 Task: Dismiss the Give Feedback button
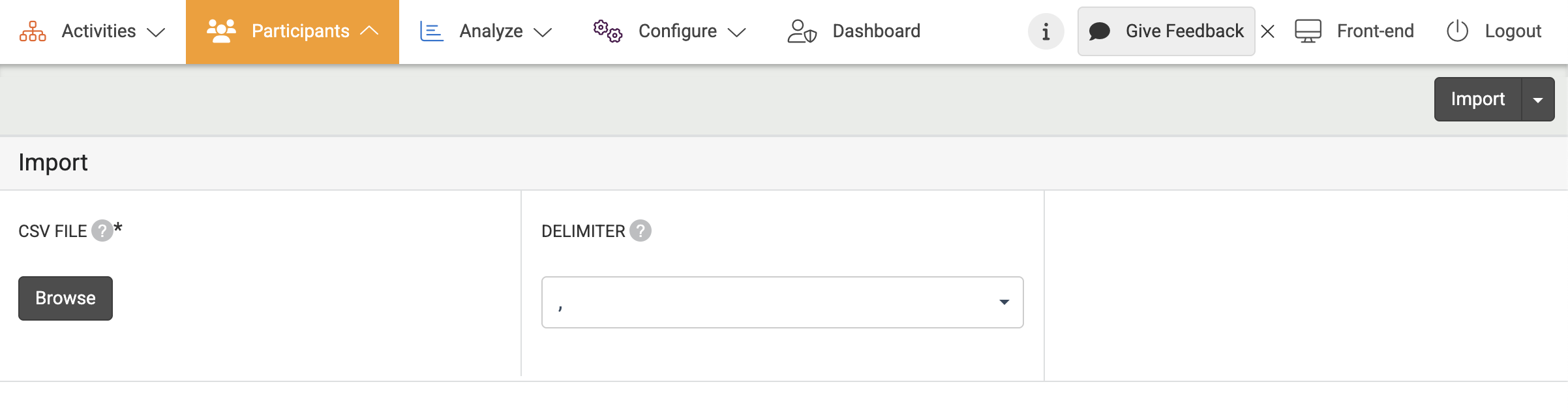(1268, 31)
